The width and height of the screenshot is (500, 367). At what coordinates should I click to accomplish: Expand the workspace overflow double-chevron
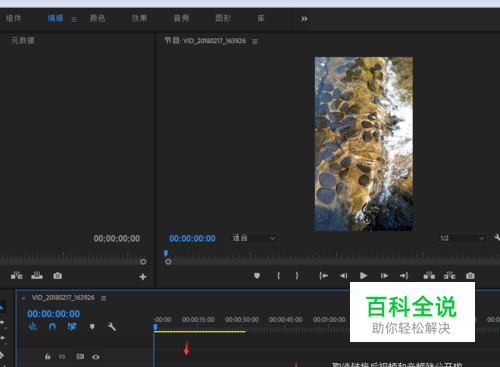pyautogui.click(x=304, y=19)
